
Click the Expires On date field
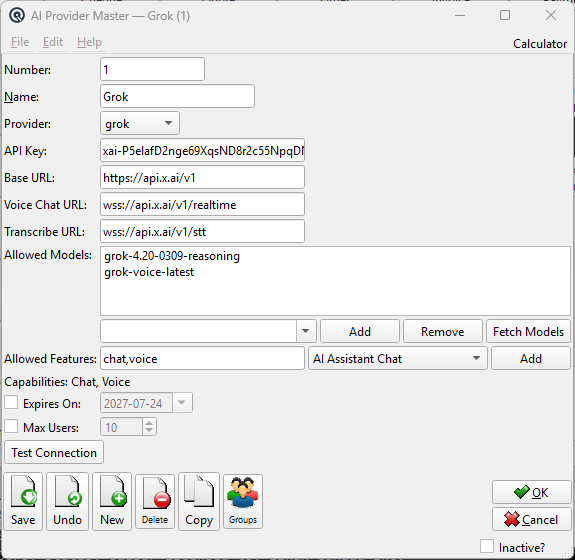pyautogui.click(x=136, y=403)
